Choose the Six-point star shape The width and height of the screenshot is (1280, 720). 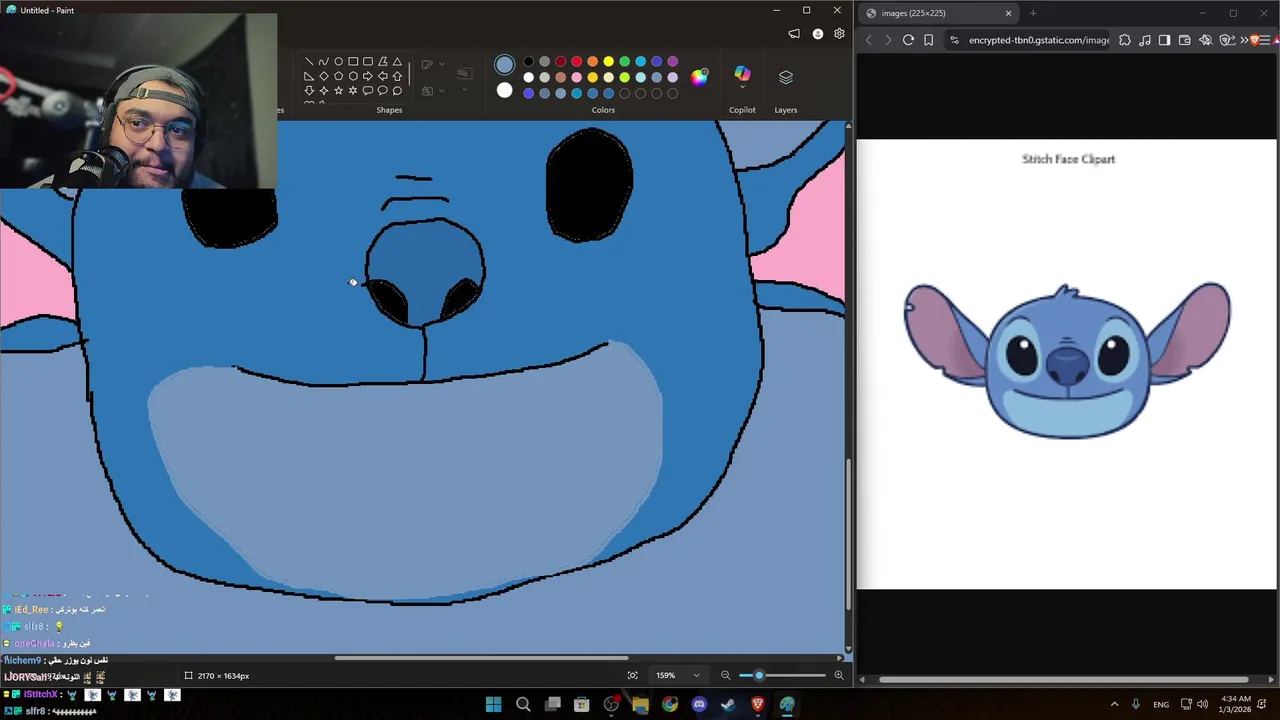(x=353, y=91)
